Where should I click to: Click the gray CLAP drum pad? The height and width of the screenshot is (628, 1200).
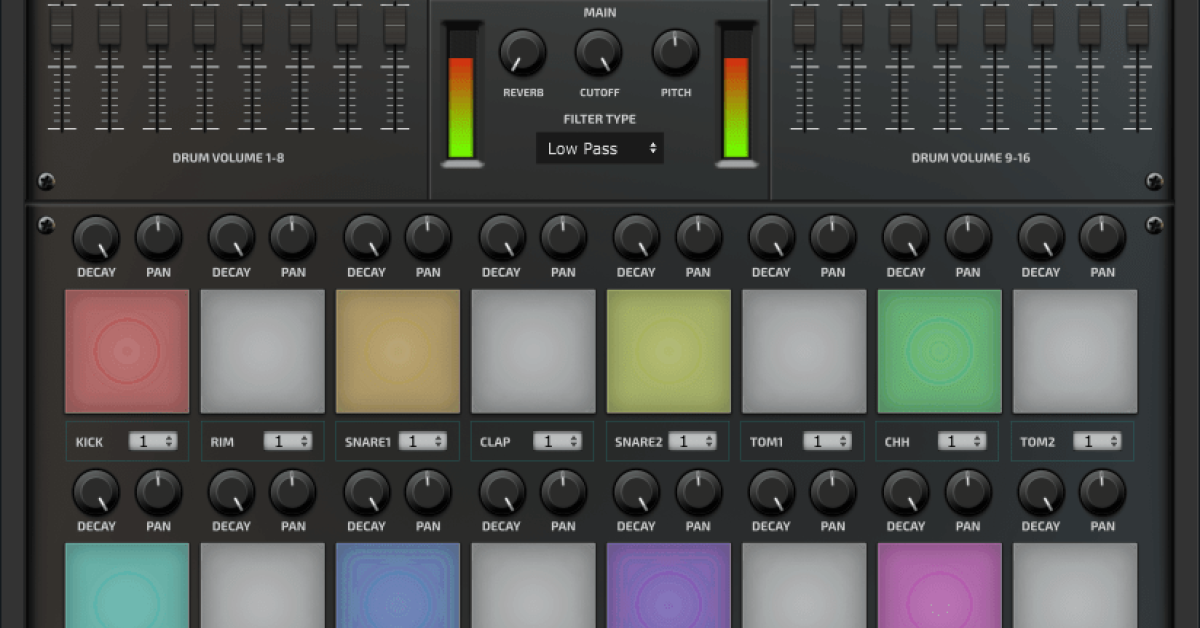coord(533,351)
